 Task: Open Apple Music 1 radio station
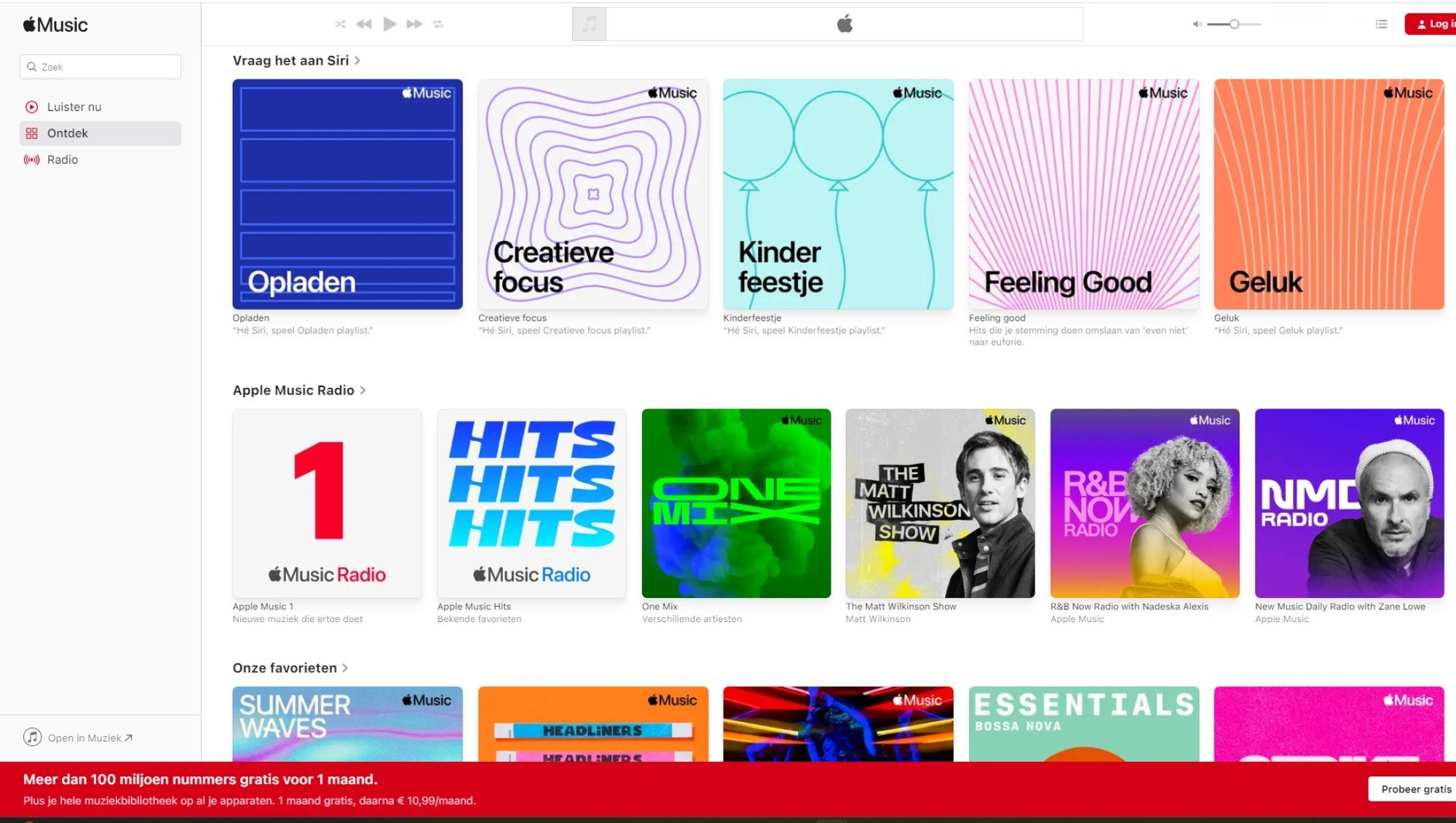(327, 503)
